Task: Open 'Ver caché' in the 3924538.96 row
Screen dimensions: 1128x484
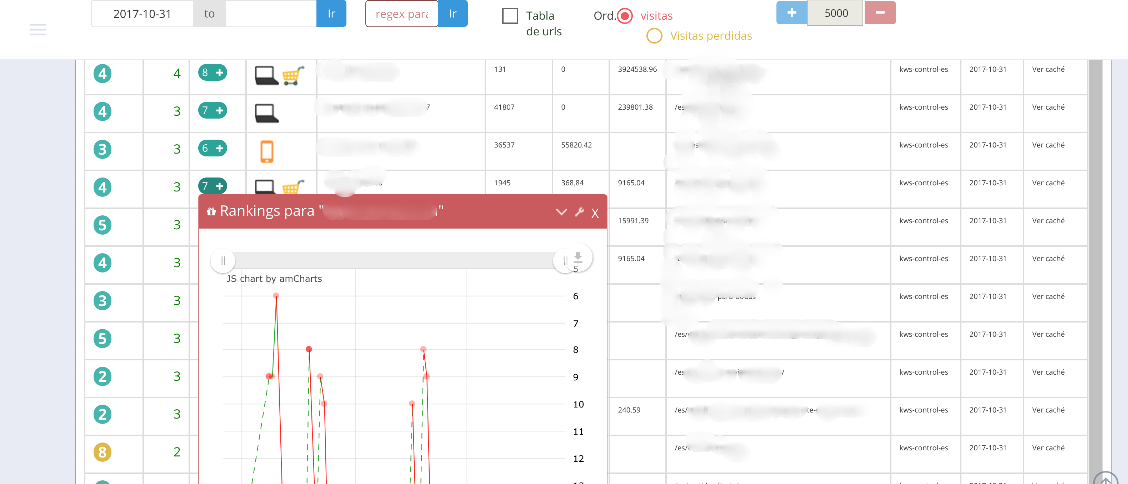Action: tap(1047, 69)
